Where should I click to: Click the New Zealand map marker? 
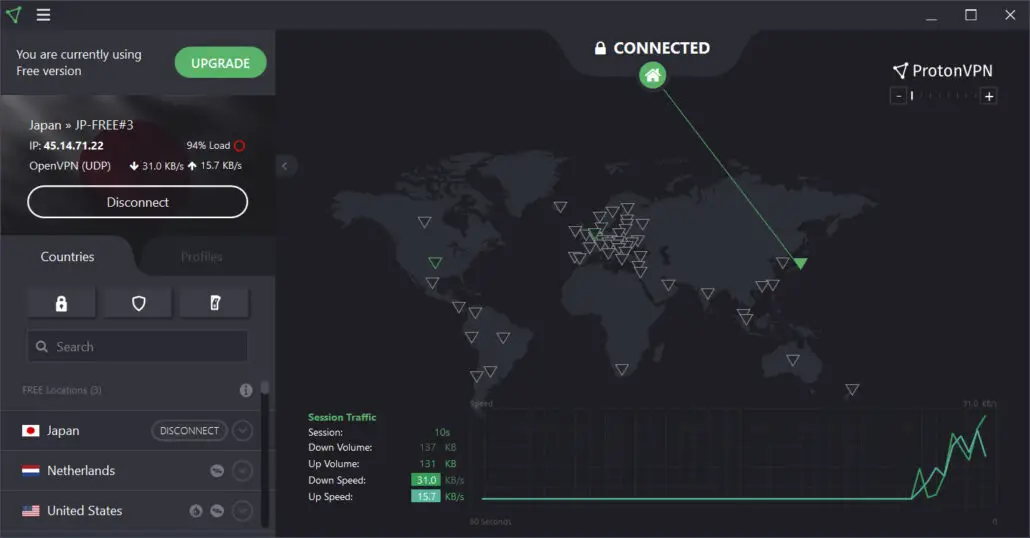[852, 390]
